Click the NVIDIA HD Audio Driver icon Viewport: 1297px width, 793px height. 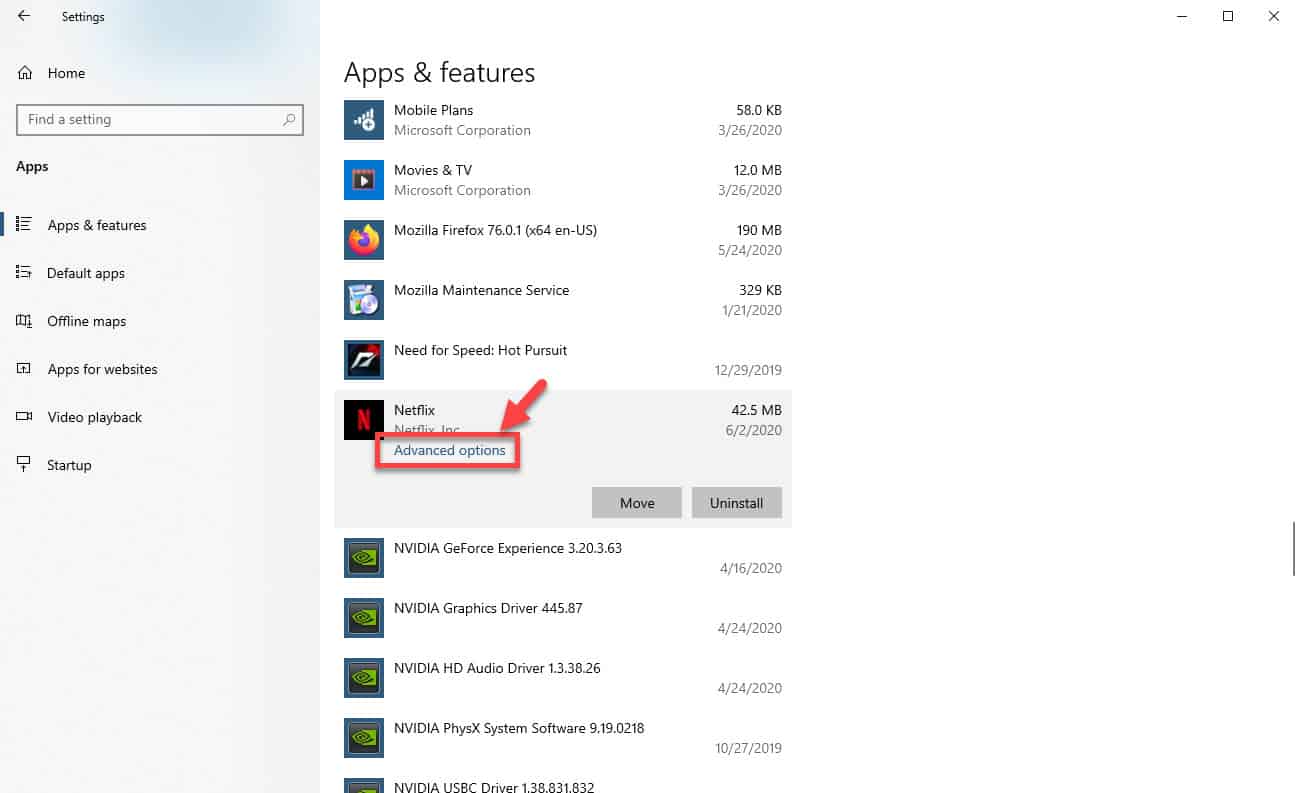[364, 678]
